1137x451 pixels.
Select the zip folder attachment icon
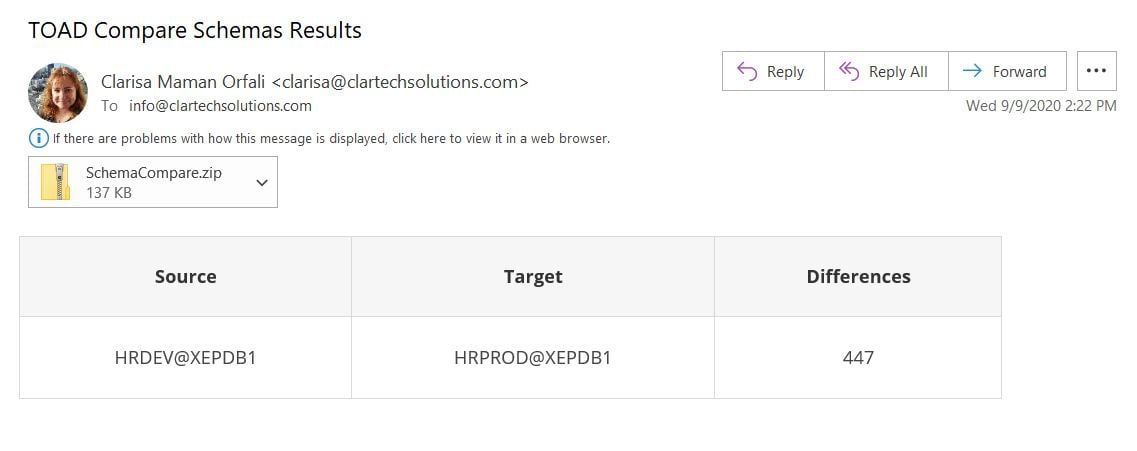click(56, 182)
